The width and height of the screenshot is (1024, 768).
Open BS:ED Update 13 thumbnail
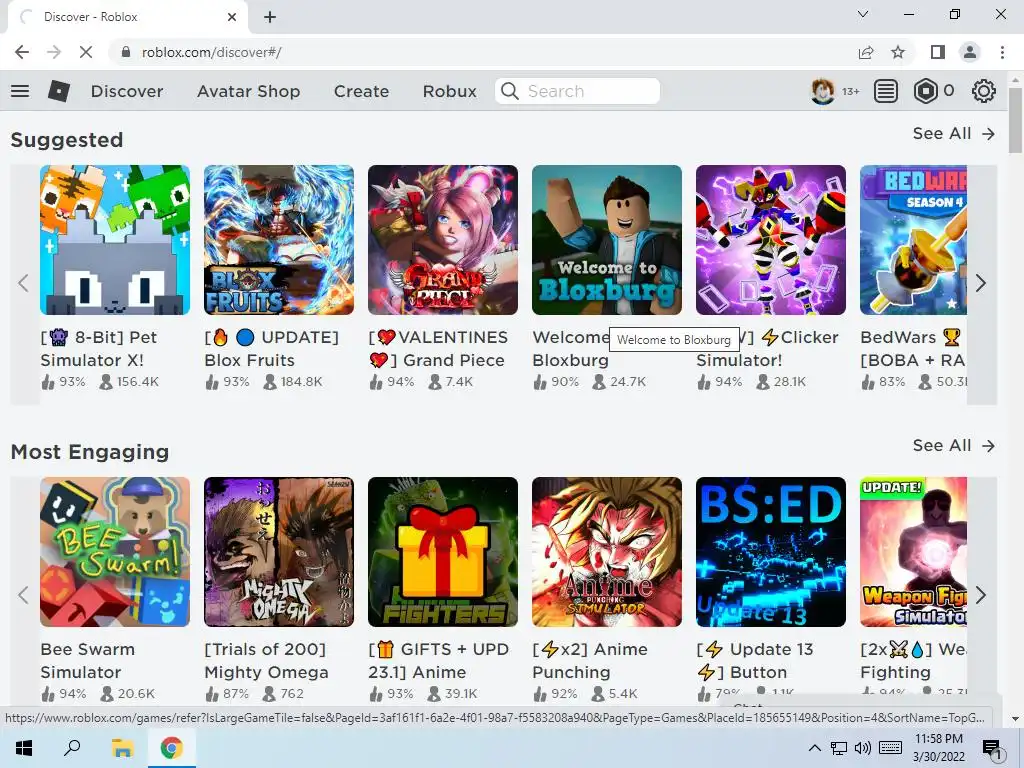(x=771, y=552)
